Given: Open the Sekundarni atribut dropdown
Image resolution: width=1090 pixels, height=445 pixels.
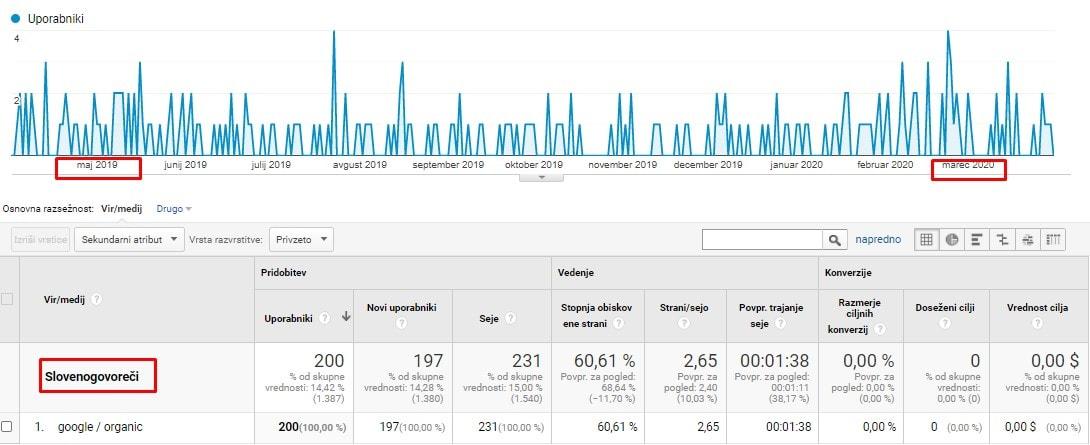Looking at the screenshot, I should point(129,239).
